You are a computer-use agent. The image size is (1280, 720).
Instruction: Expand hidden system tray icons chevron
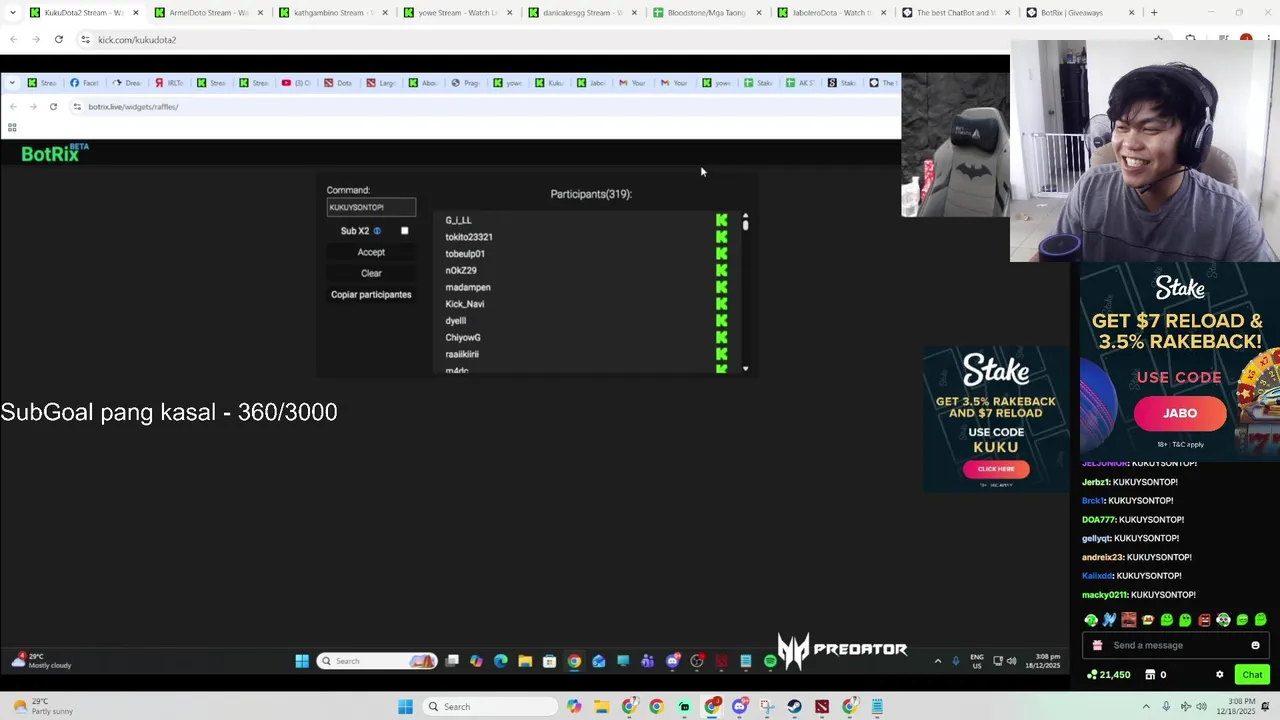[x=1146, y=707]
